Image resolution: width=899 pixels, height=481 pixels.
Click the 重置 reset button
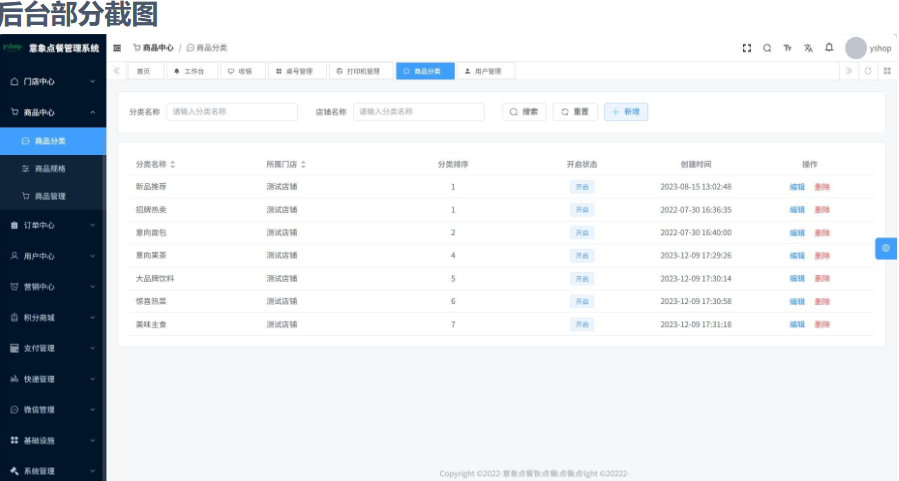click(575, 112)
